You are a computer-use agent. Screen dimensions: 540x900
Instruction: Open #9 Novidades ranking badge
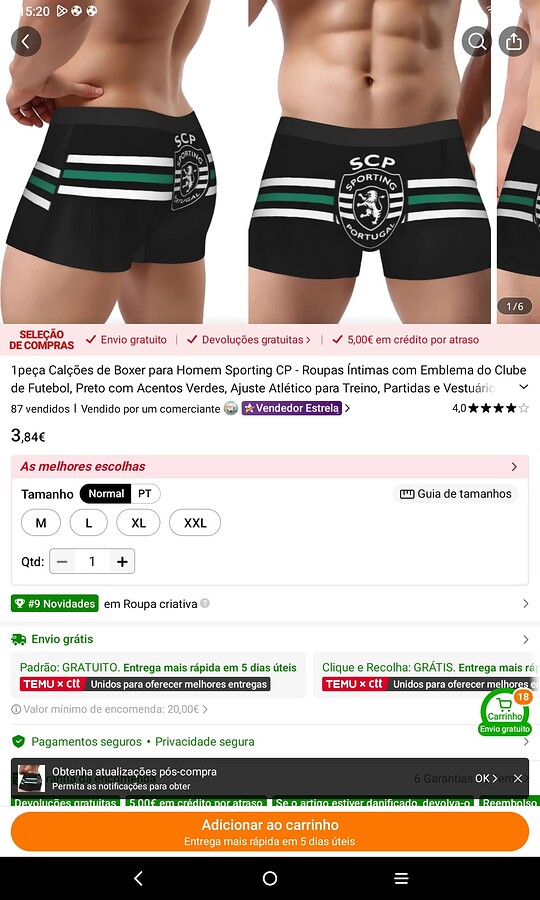point(55,604)
